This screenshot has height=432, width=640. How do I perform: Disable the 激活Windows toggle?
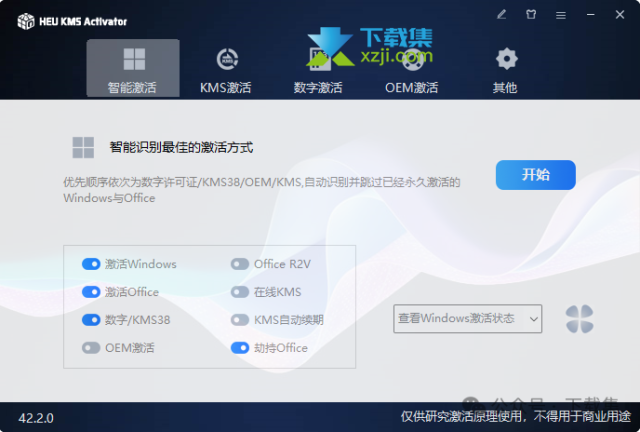pos(91,264)
